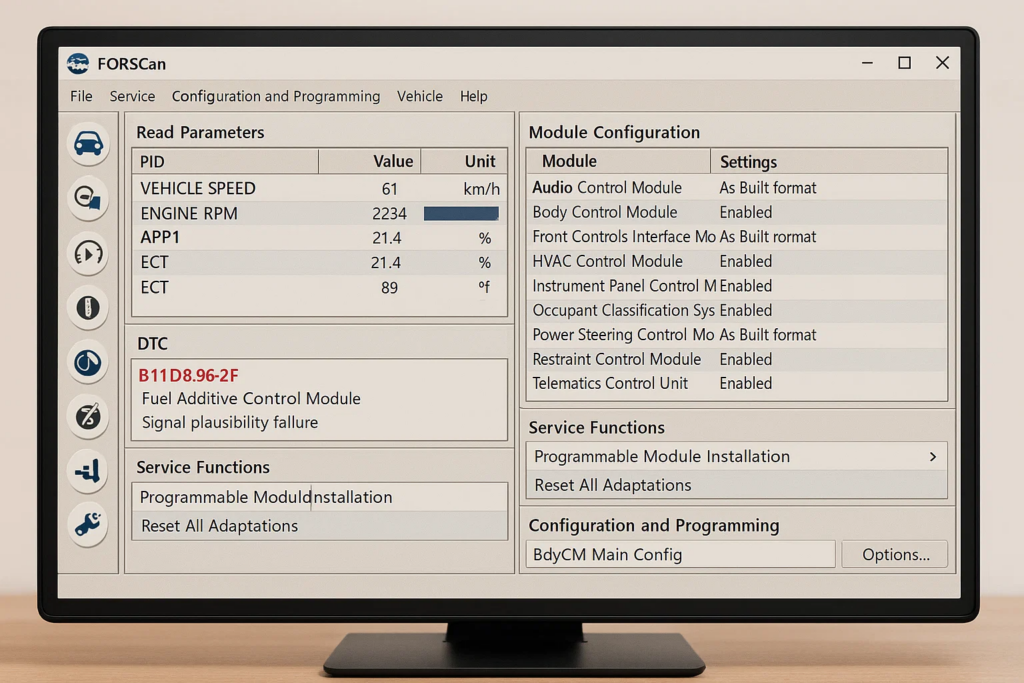Select the Audio Control Module row
This screenshot has width=1024, height=683.
(x=737, y=188)
